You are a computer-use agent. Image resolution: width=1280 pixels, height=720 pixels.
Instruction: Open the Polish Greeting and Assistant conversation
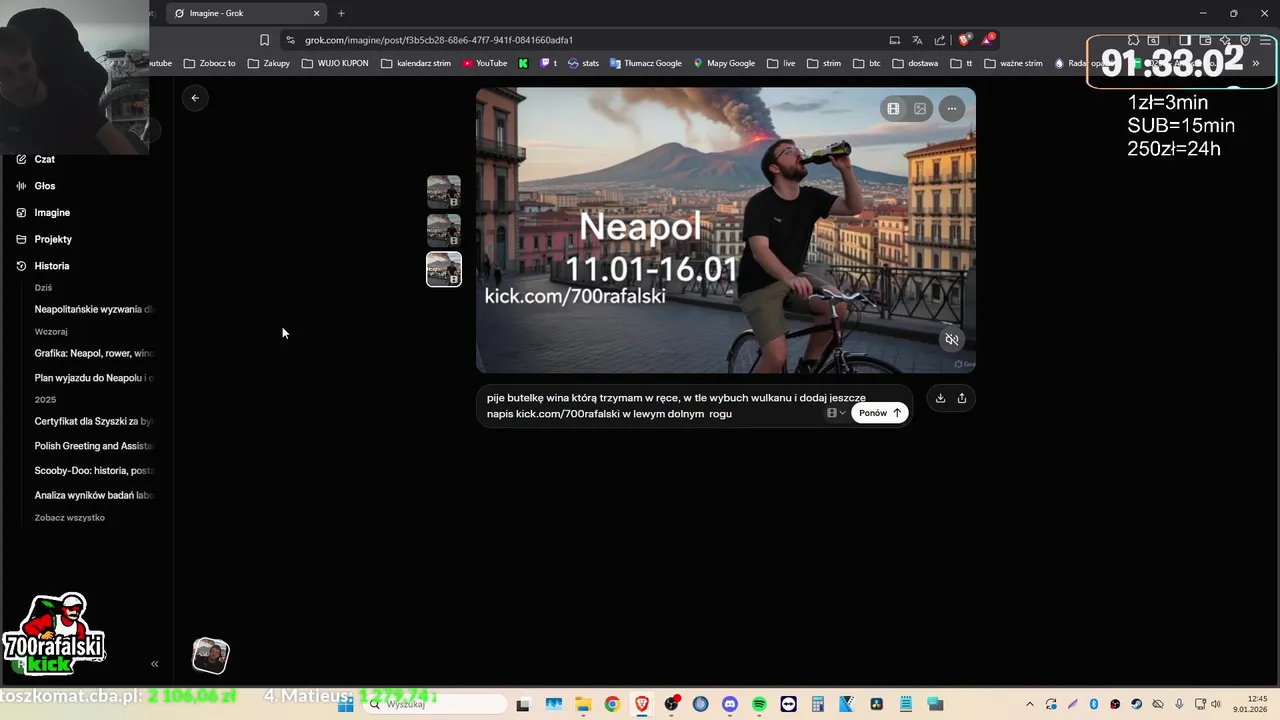click(x=94, y=446)
